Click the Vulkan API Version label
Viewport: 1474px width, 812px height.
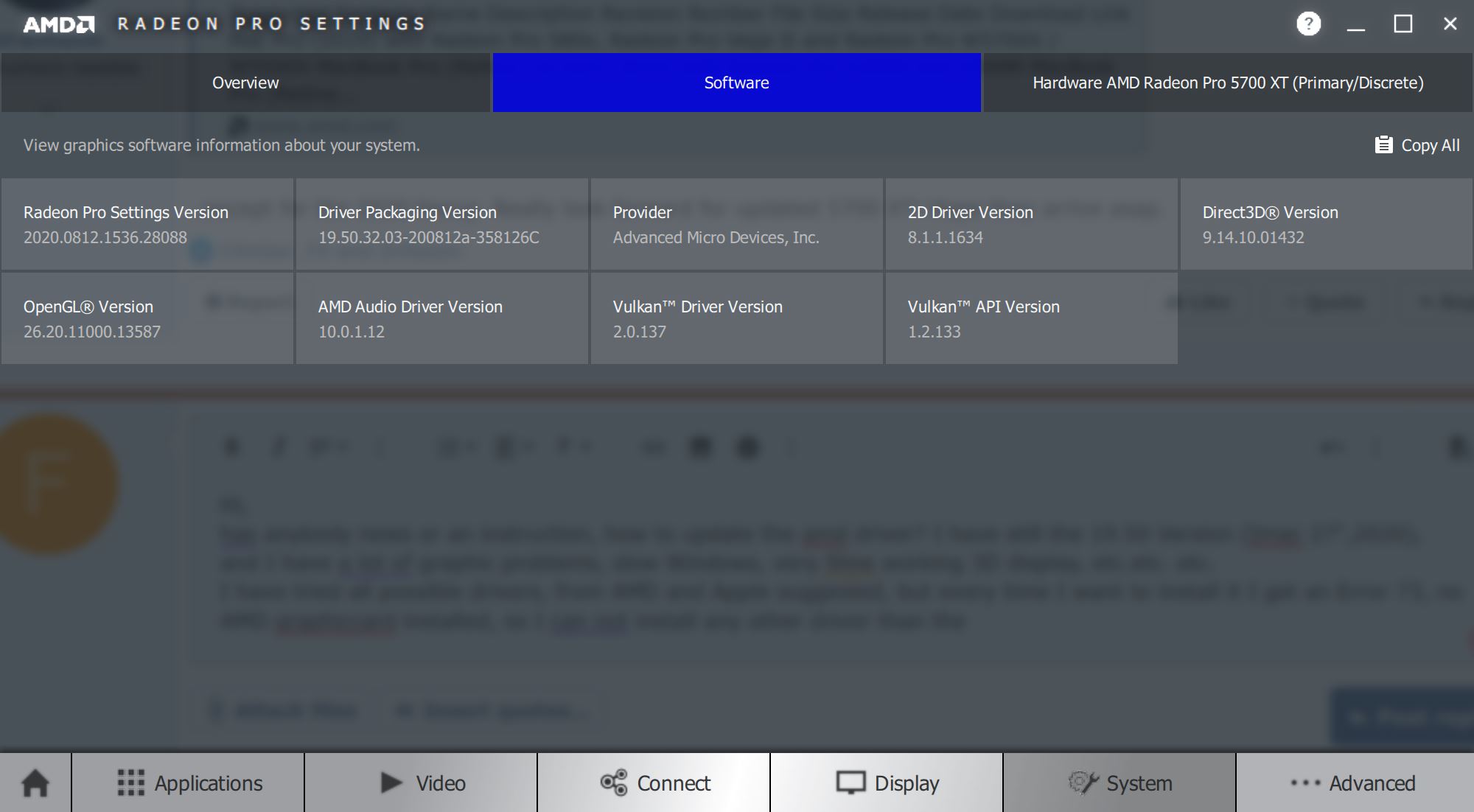pyautogui.click(x=984, y=307)
